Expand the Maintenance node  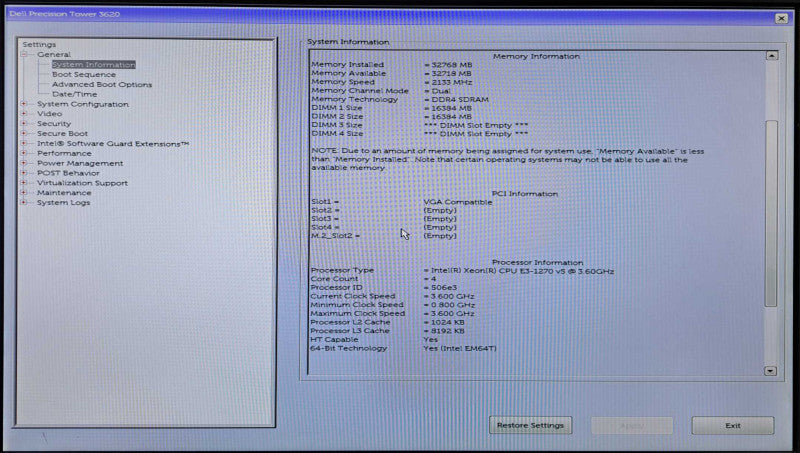pyautogui.click(x=23, y=192)
